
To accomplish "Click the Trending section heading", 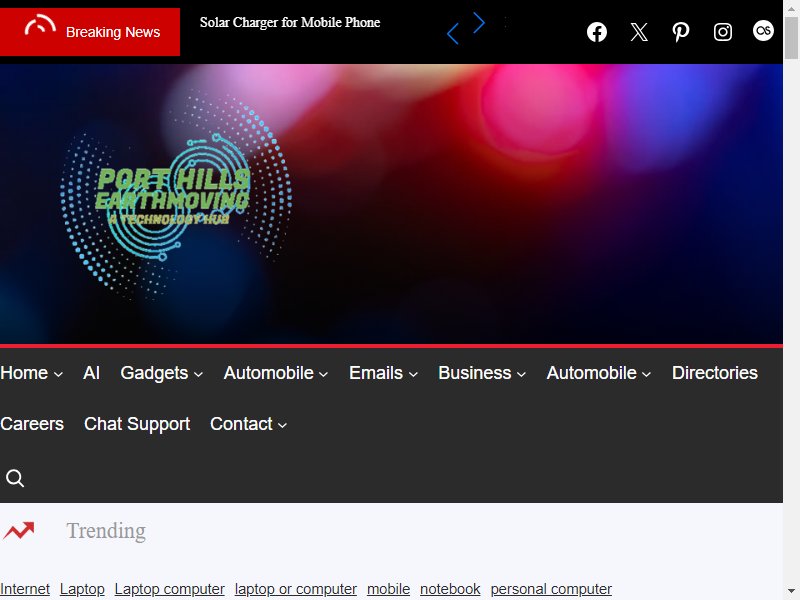I will [106, 531].
